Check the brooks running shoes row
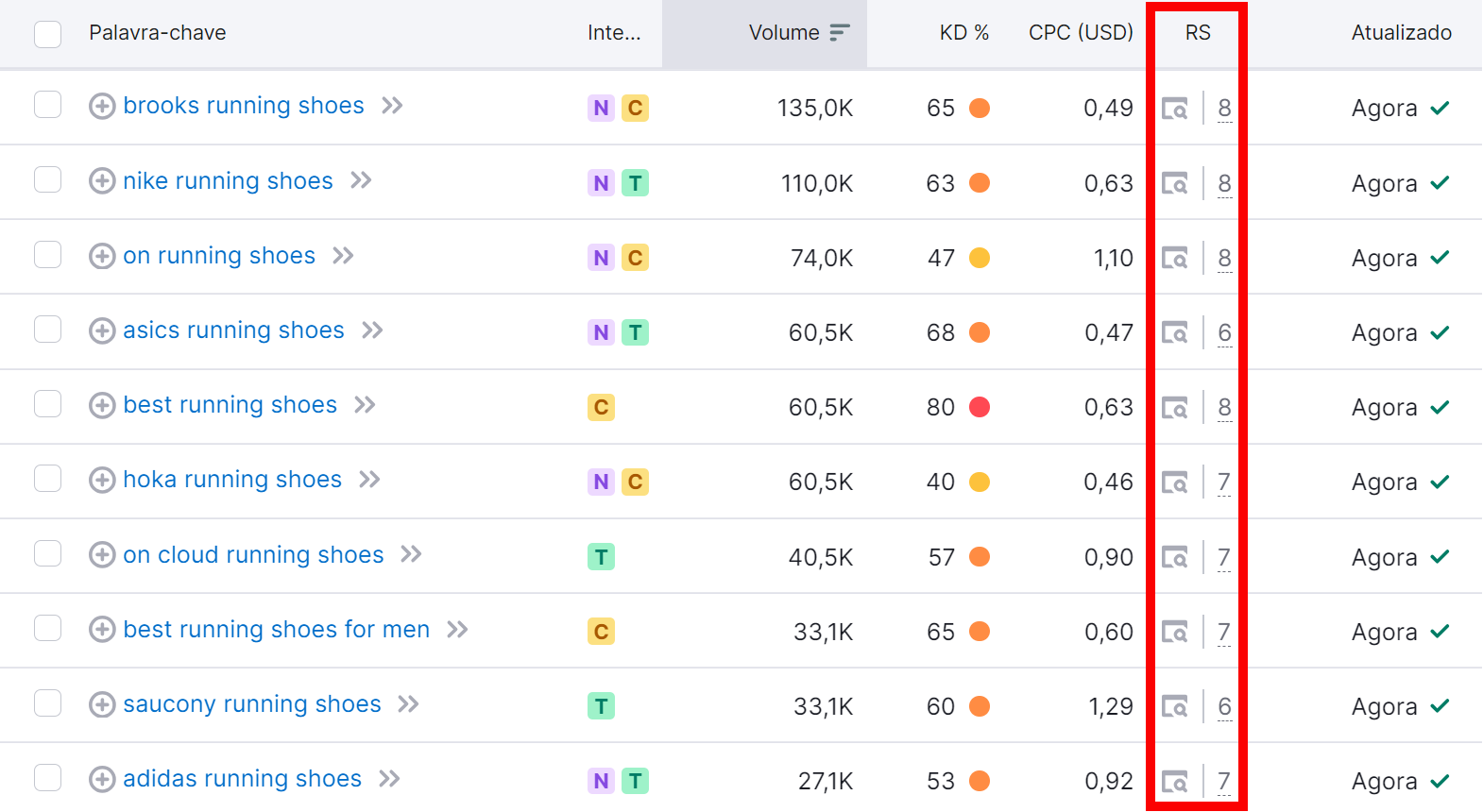1483x812 pixels. 47,104
